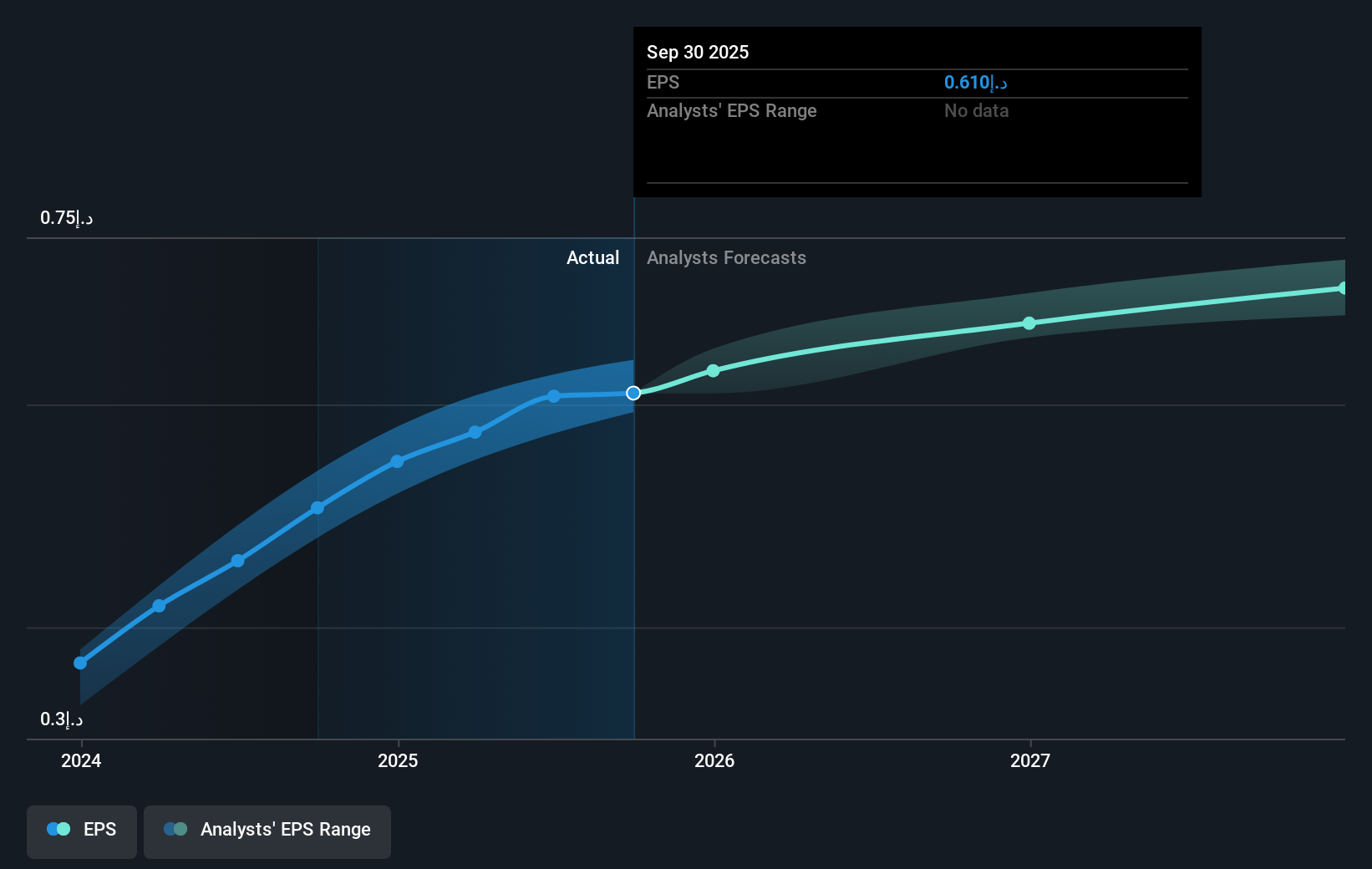Select the highlighted Sep 30 2025 data point
This screenshot has width=1372, height=869.
633,393
